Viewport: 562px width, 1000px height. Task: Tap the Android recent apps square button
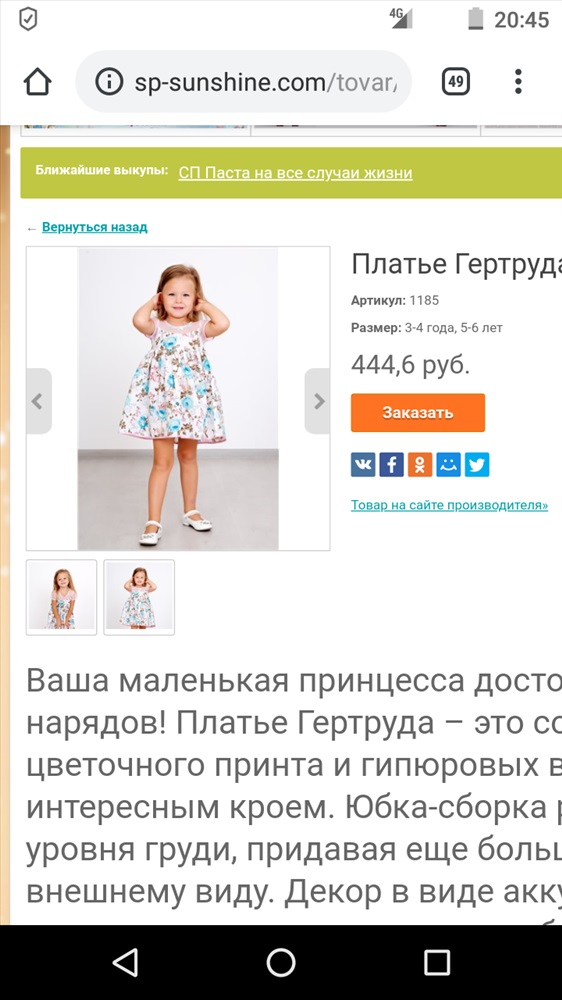[x=437, y=962]
